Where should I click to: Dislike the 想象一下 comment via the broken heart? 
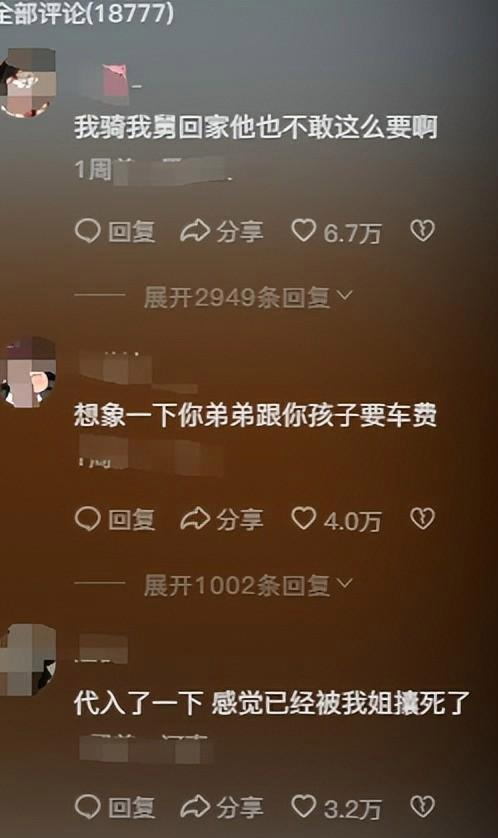422,518
